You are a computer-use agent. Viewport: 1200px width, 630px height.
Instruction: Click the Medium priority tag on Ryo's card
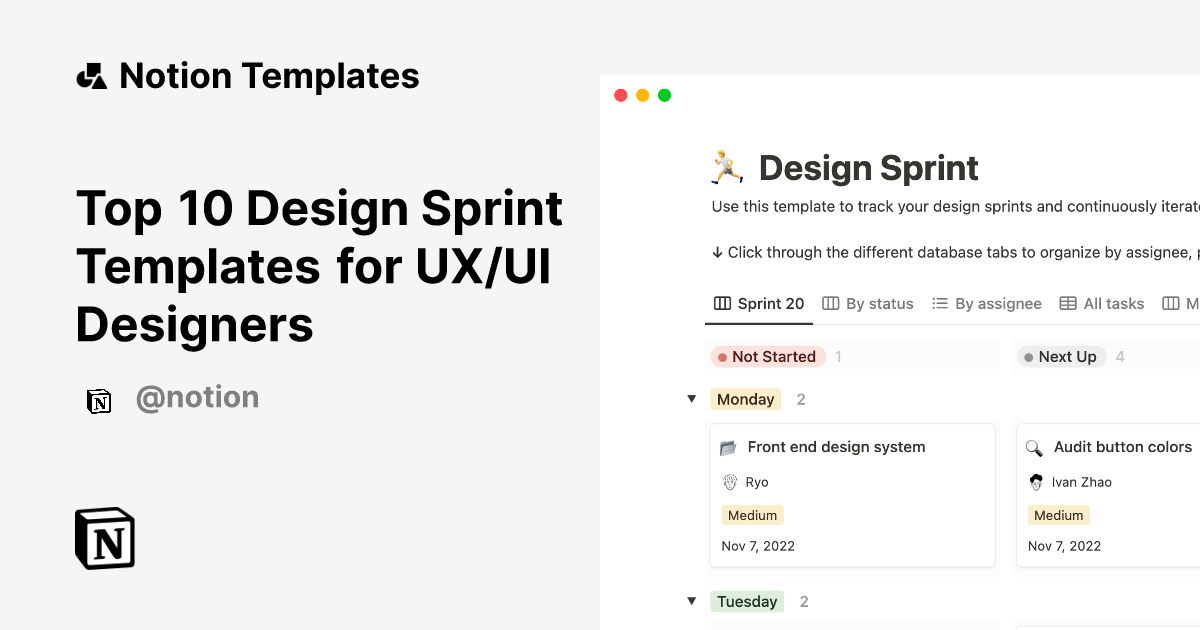[x=752, y=514]
